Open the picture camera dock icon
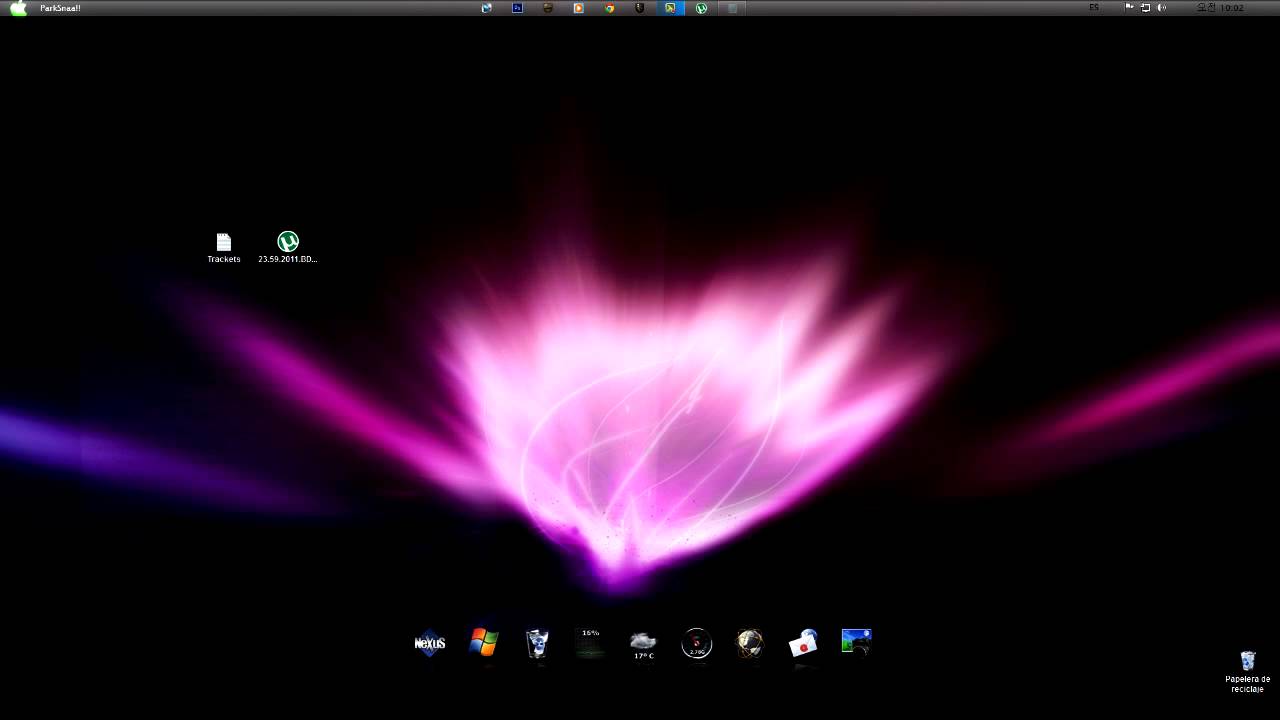1280x720 pixels. click(857, 642)
